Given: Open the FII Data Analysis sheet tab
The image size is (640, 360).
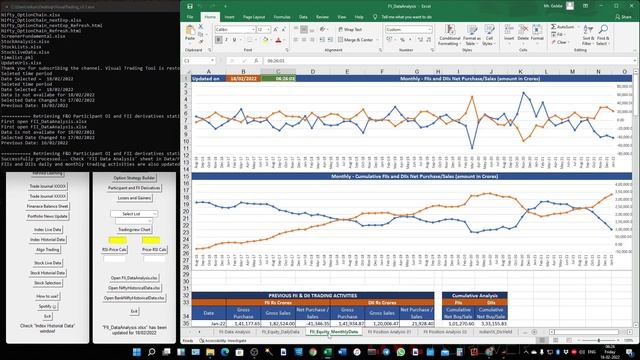Looking at the screenshot, I should 234,332.
